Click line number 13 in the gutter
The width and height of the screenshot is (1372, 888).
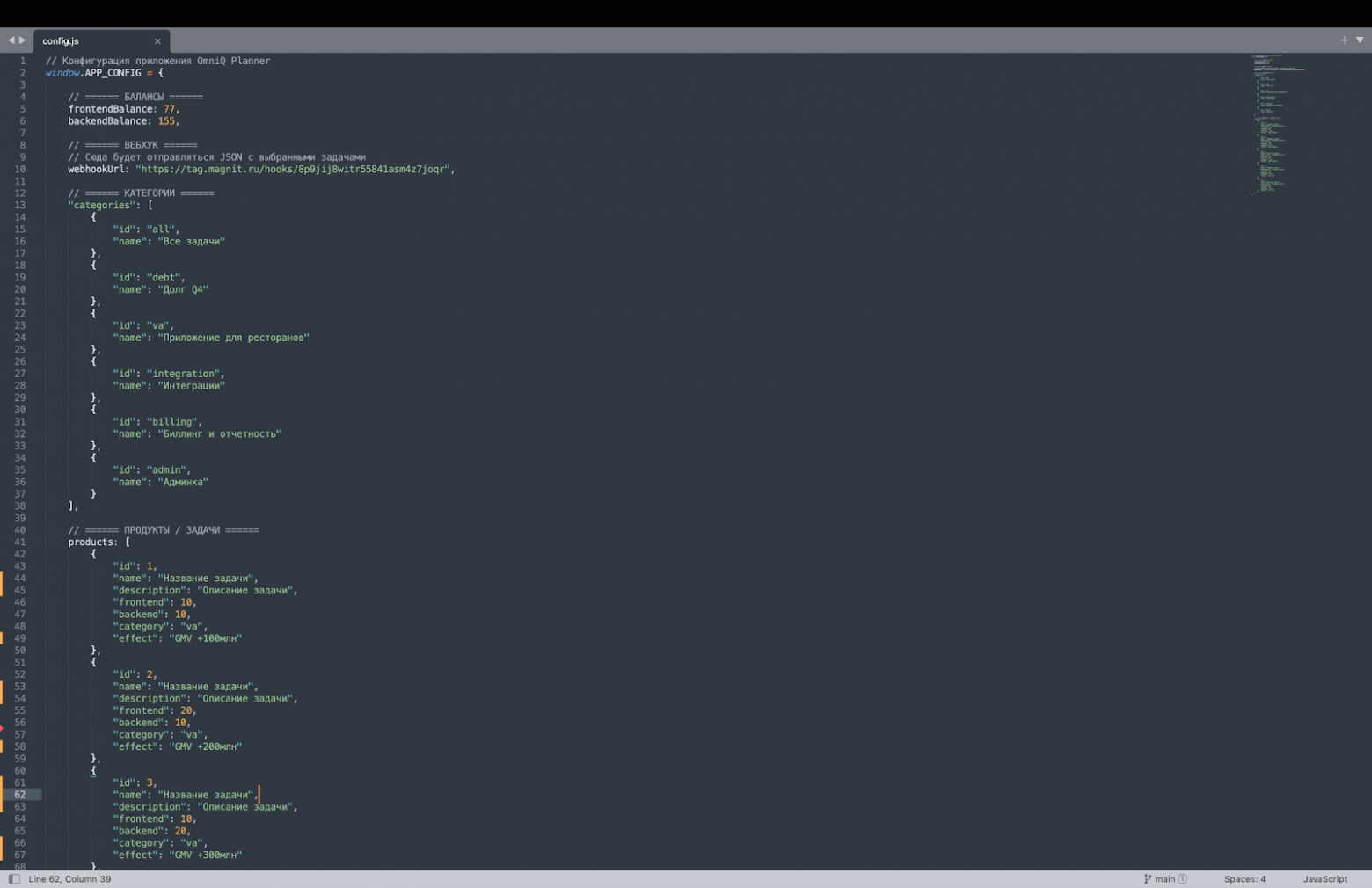tap(19, 205)
